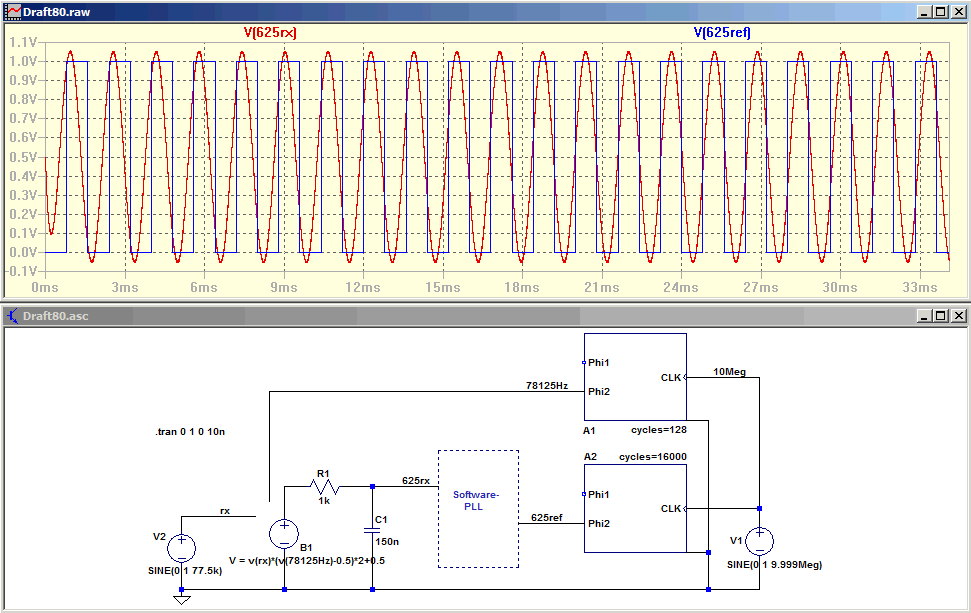Select the B1 behavioral source symbol
The image size is (971, 613).
coord(284,534)
